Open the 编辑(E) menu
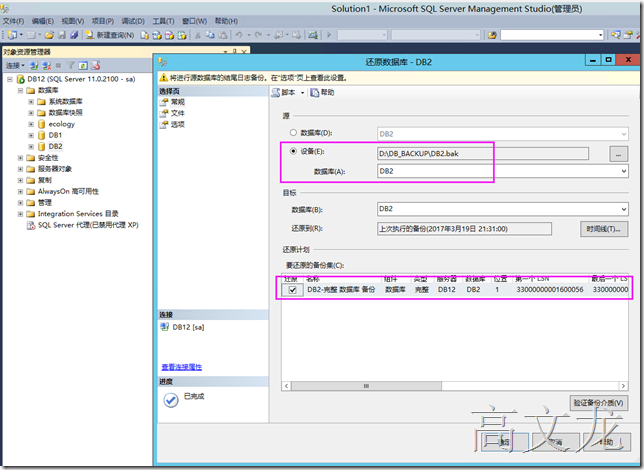The height and width of the screenshot is (470, 644). [x=43, y=21]
